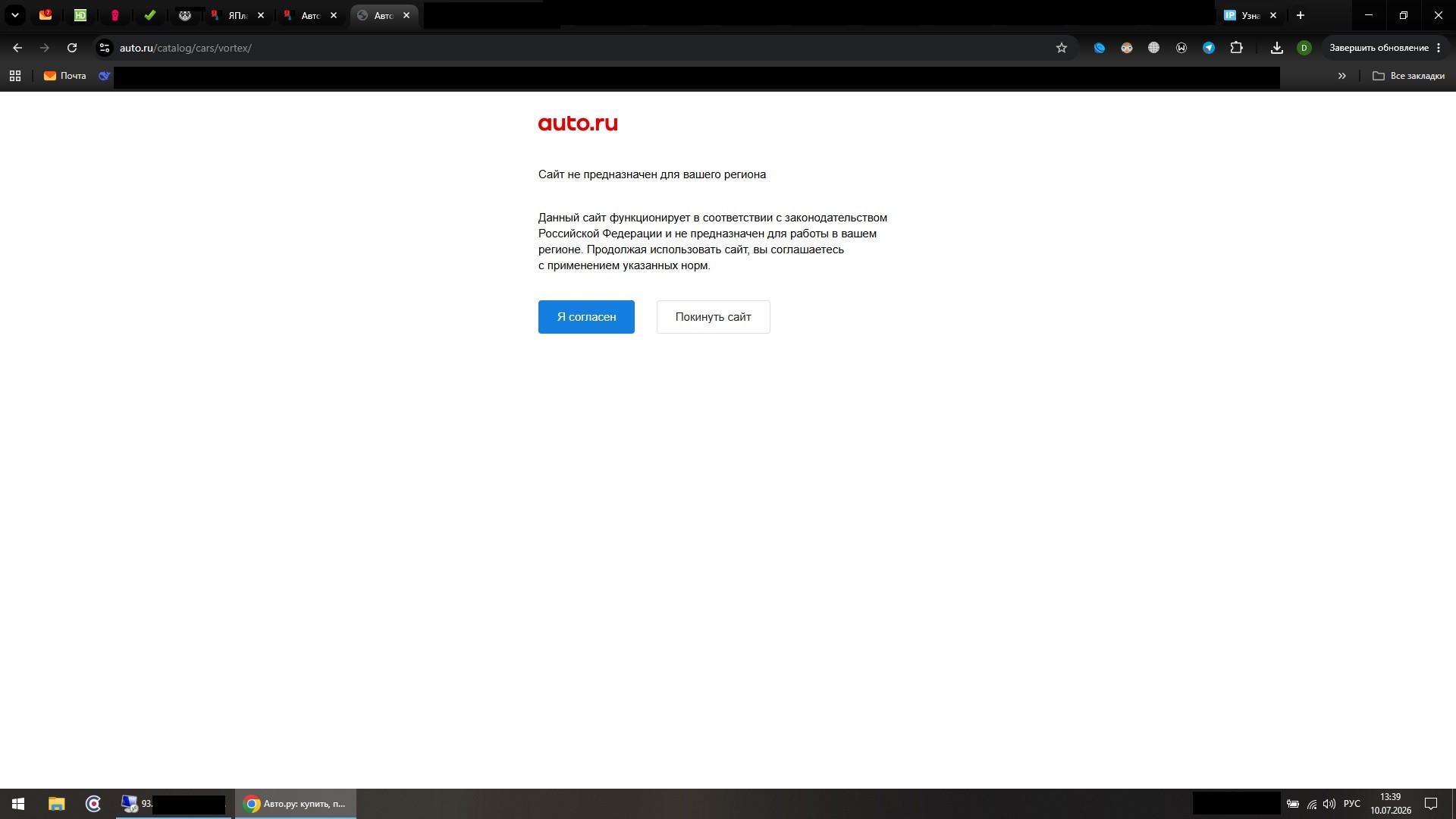Switch to the remote desktop "93." taskbar window
Image resolution: width=1456 pixels, height=819 pixels.
pyautogui.click(x=174, y=804)
